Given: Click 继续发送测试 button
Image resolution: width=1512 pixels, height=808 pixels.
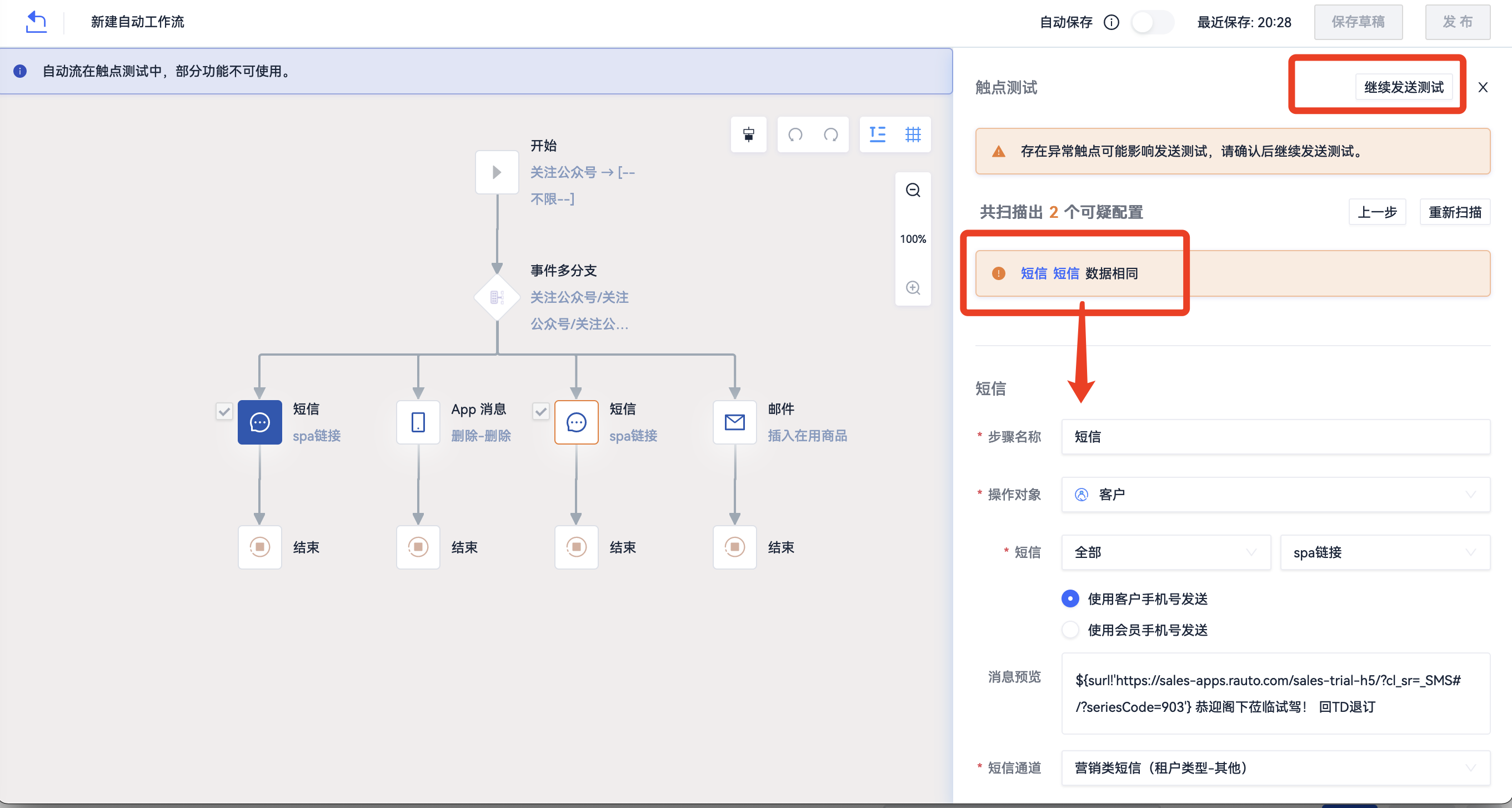Looking at the screenshot, I should [x=1404, y=87].
